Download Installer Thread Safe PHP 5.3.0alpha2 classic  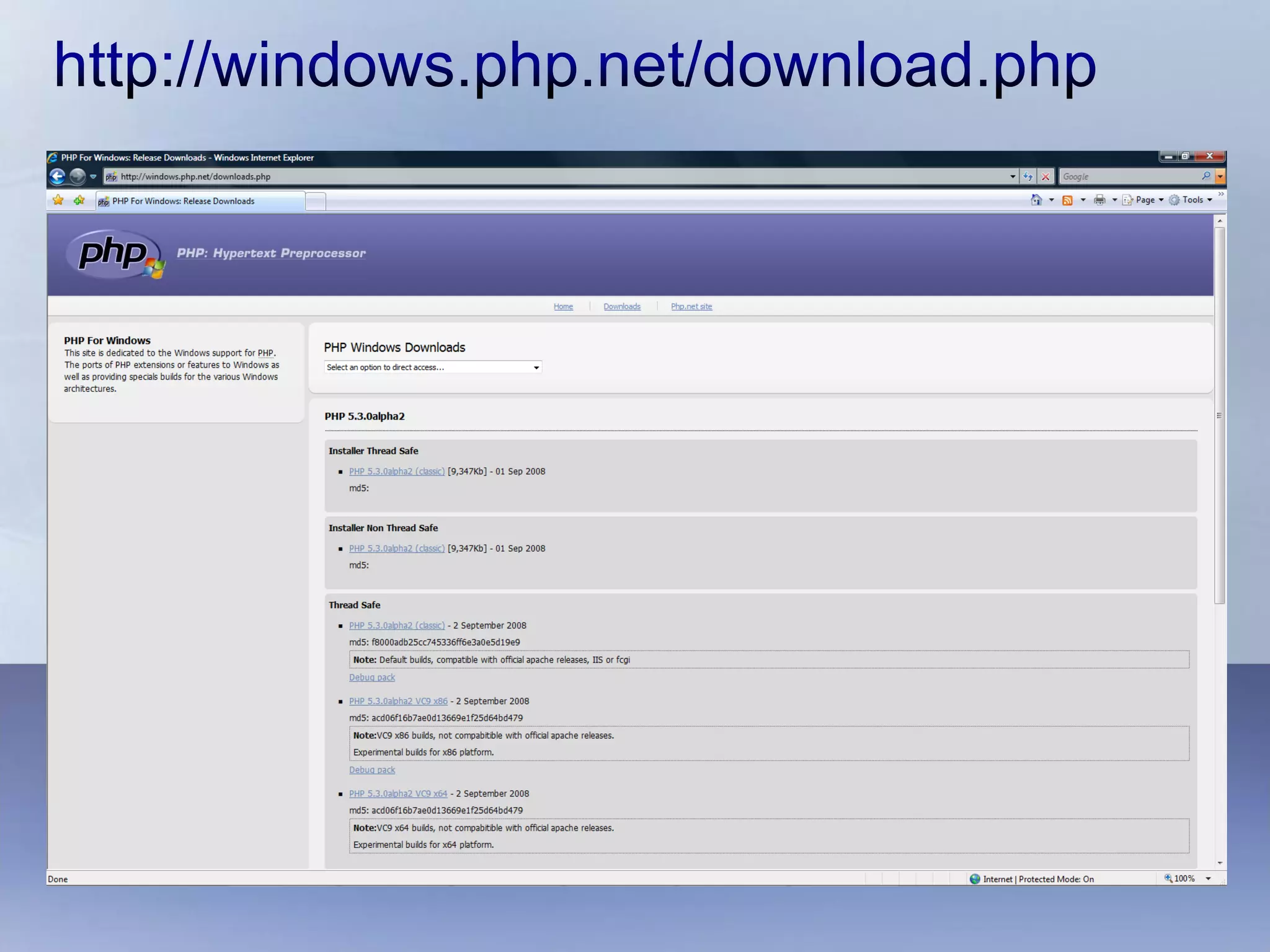[x=397, y=472]
